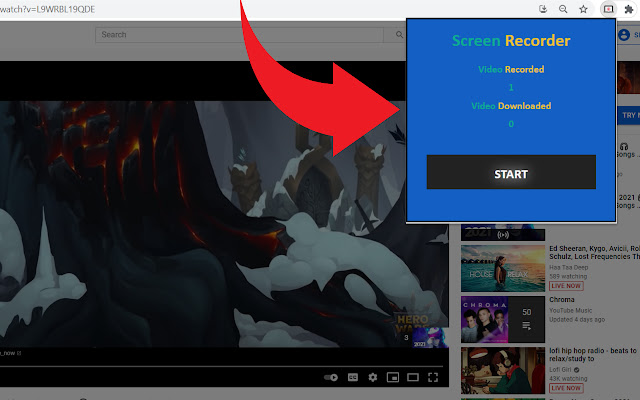Viewport: 640px width, 400px height.
Task: Click the YouTube Search input field
Action: coord(239,35)
